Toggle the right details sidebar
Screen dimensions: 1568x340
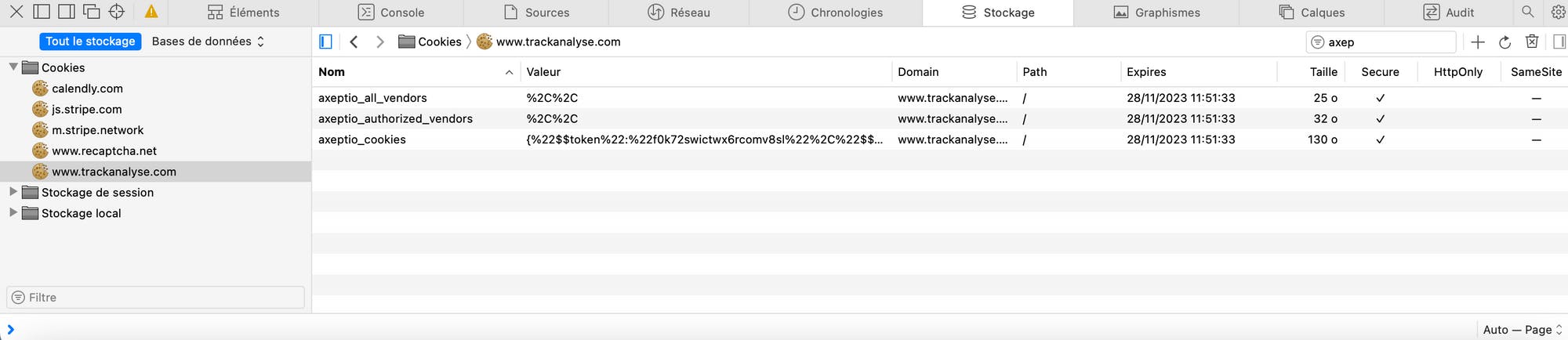[1559, 42]
